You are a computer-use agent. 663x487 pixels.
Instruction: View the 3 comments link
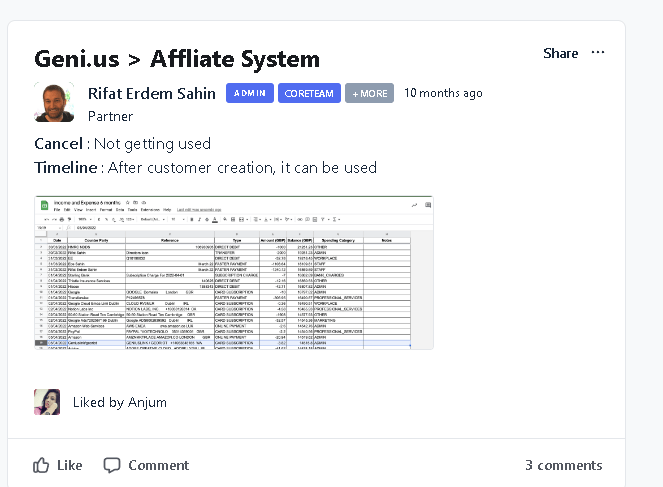tap(564, 465)
